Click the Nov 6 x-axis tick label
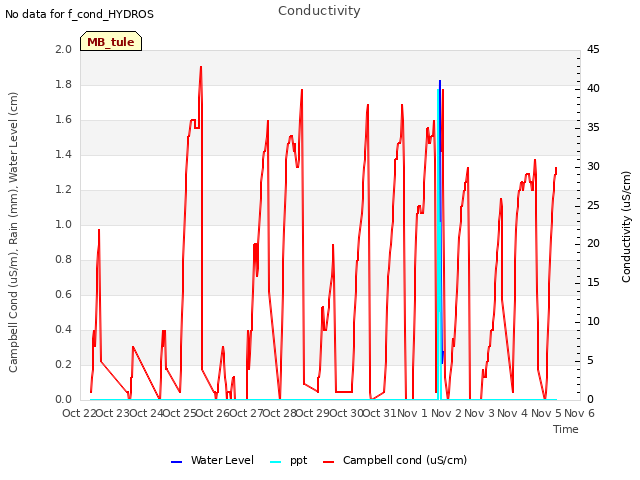The image size is (640, 480). tap(579, 413)
